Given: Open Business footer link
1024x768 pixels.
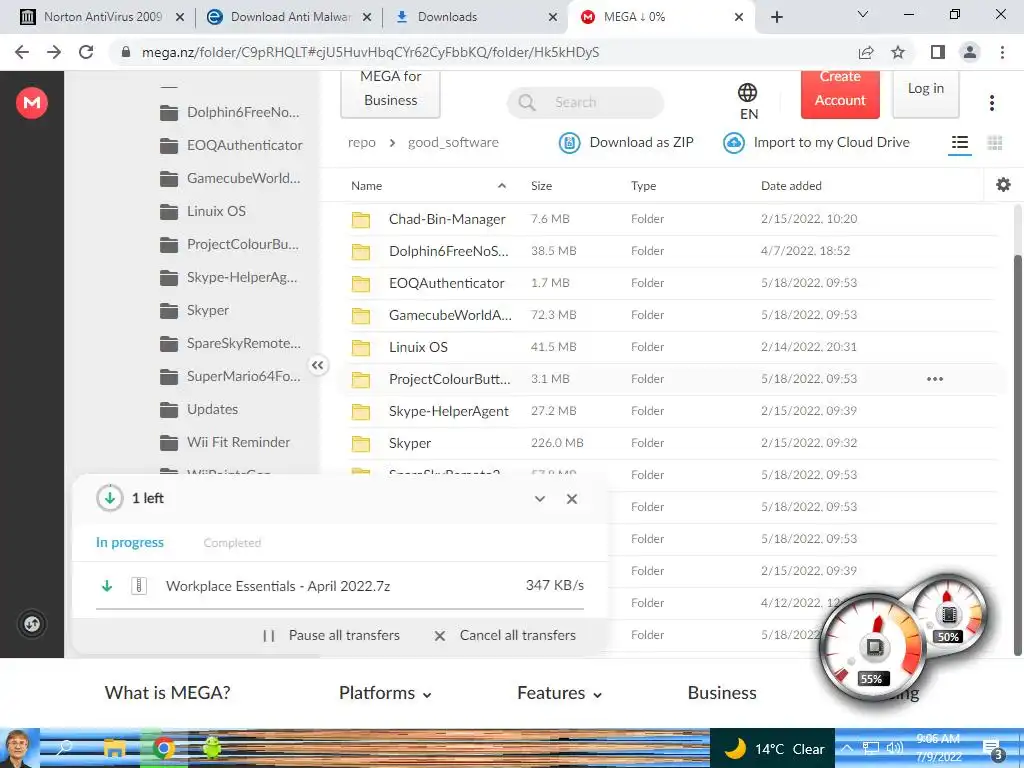Looking at the screenshot, I should tap(722, 693).
